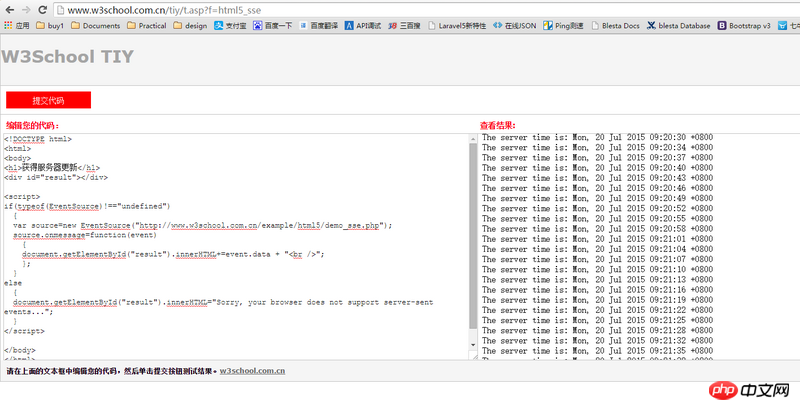The height and width of the screenshot is (410, 800).
Task: Open the Documents bookmark folder
Action: 95,25
